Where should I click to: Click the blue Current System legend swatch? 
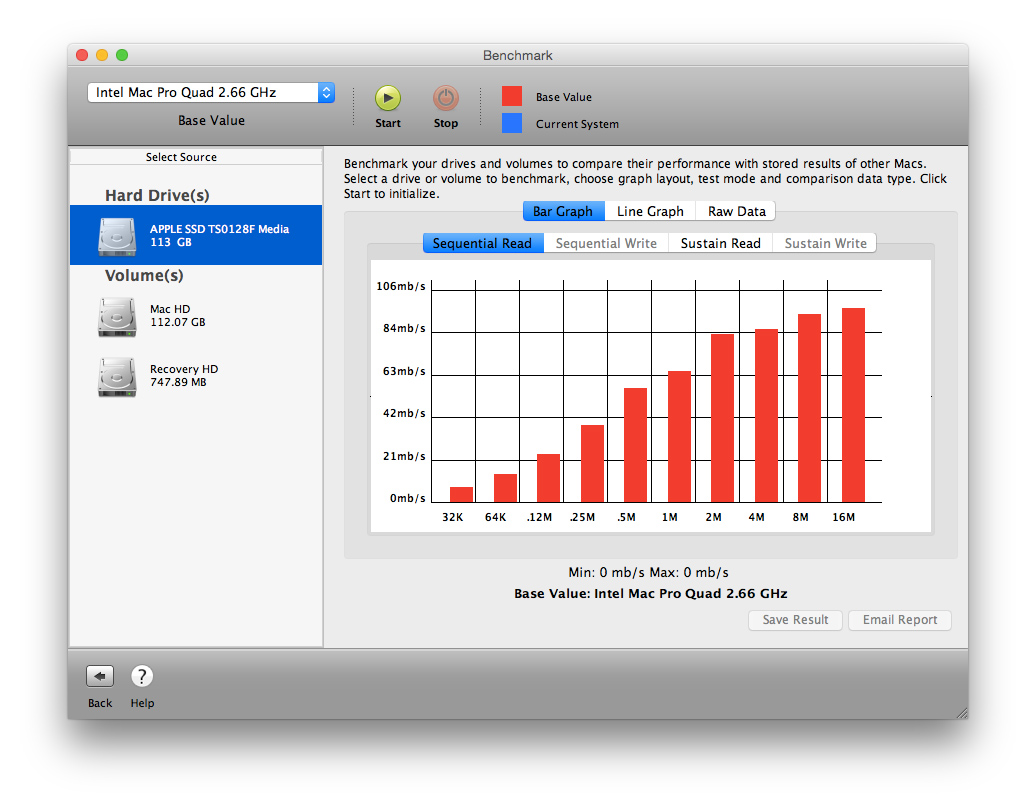(512, 123)
